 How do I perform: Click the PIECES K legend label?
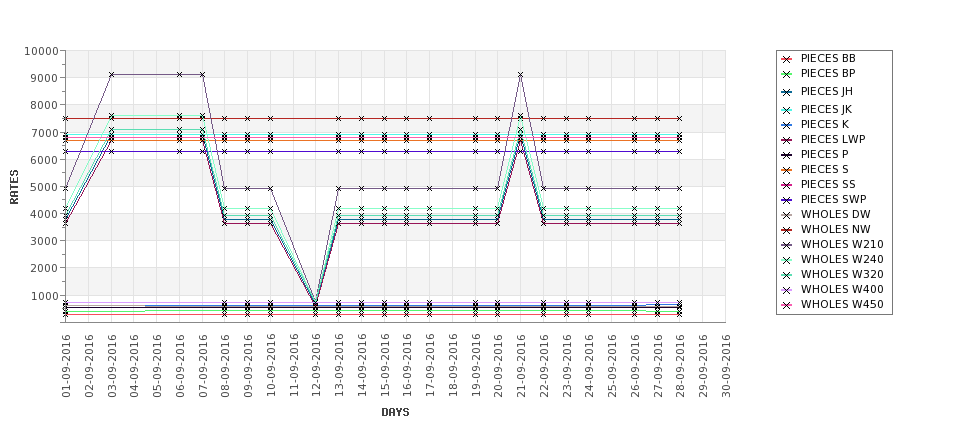pyautogui.click(x=825, y=124)
